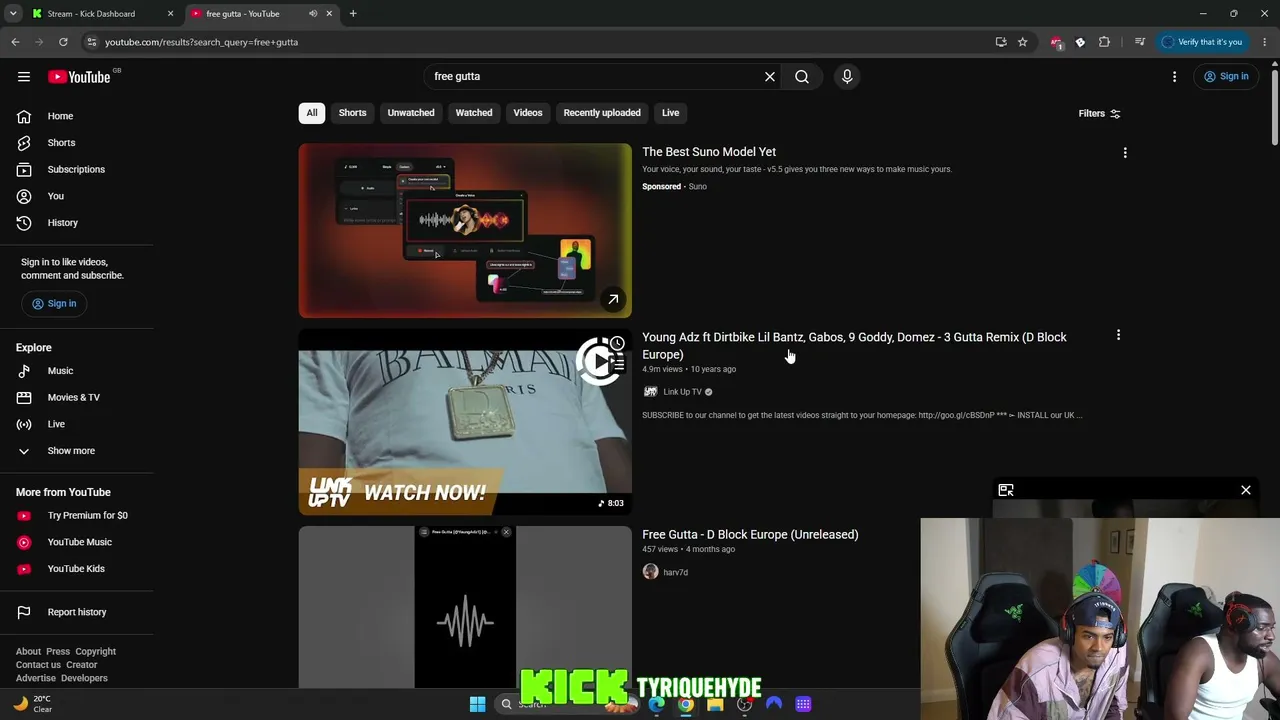
Task: Clear the search box with the X
Action: (770, 77)
